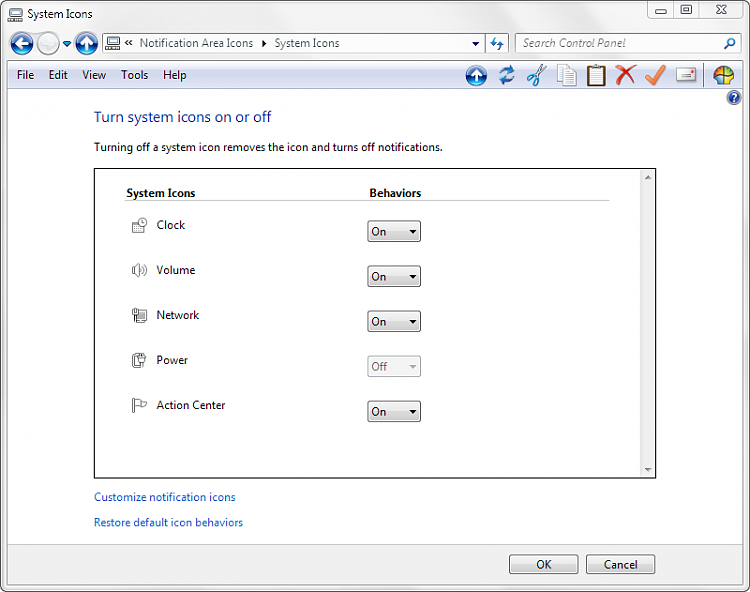Select the Action Center label text
Viewport: 750px width, 592px height.
[191, 405]
